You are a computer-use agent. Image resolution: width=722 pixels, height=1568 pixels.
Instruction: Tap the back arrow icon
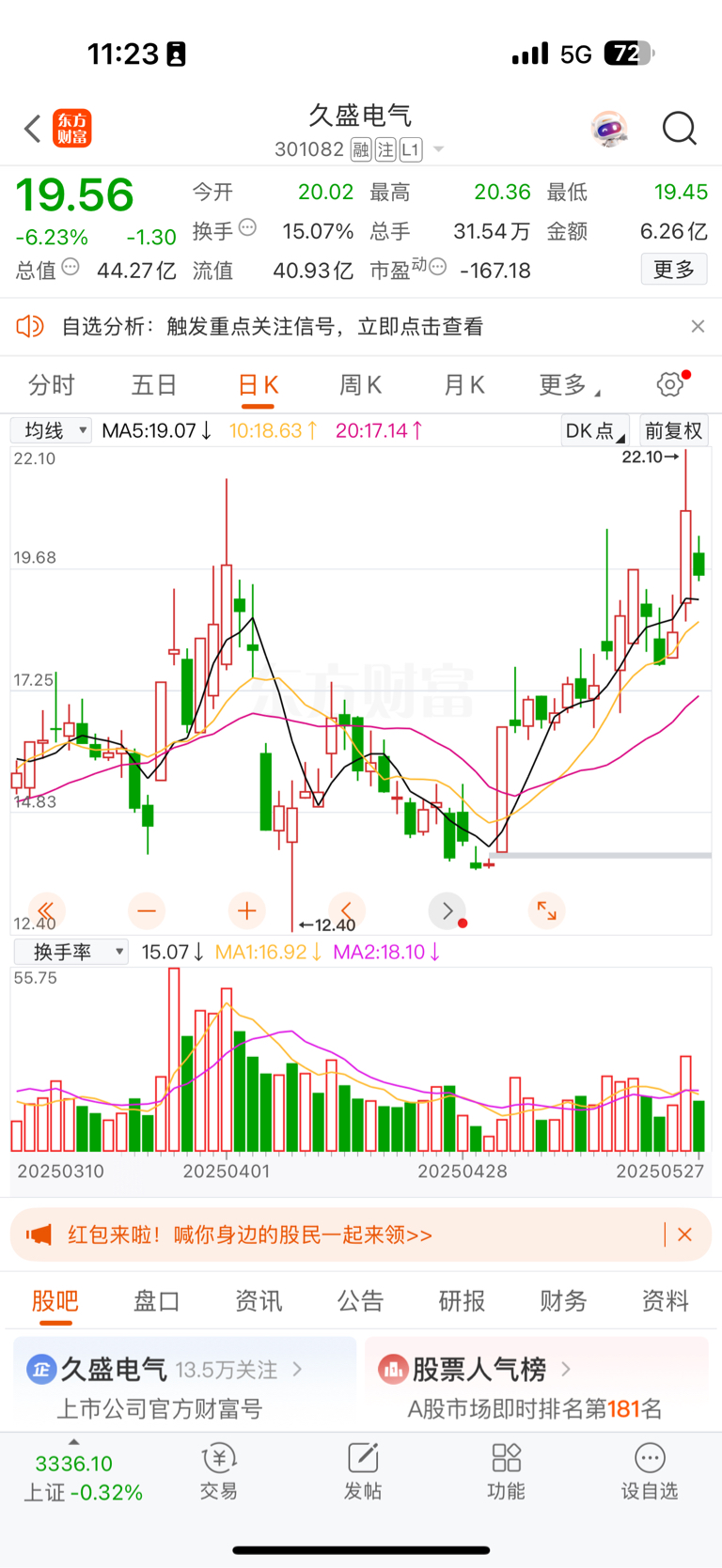[33, 129]
